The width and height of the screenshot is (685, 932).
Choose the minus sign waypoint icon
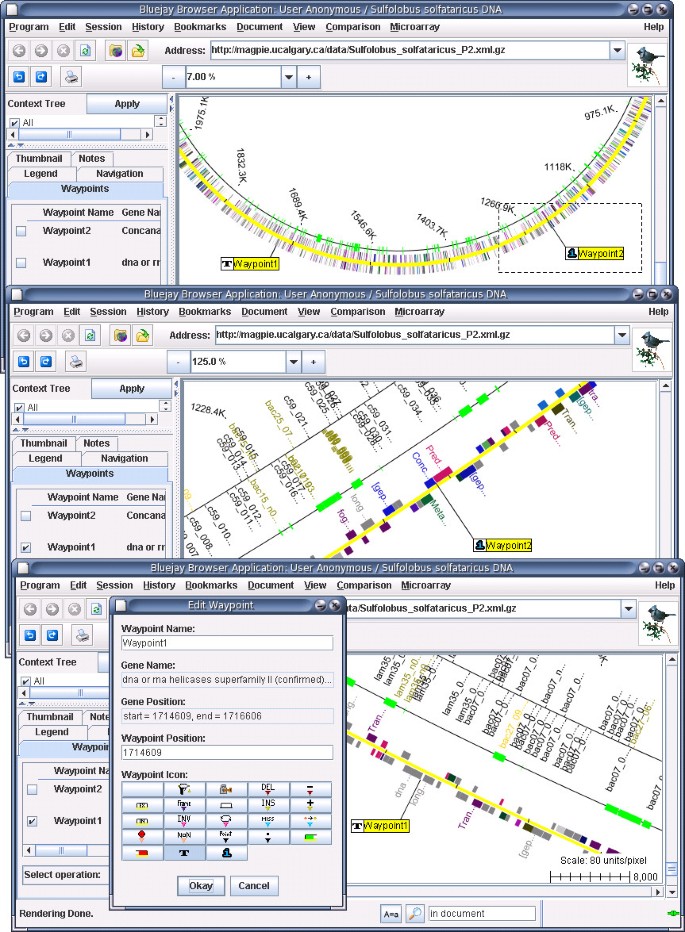310,789
